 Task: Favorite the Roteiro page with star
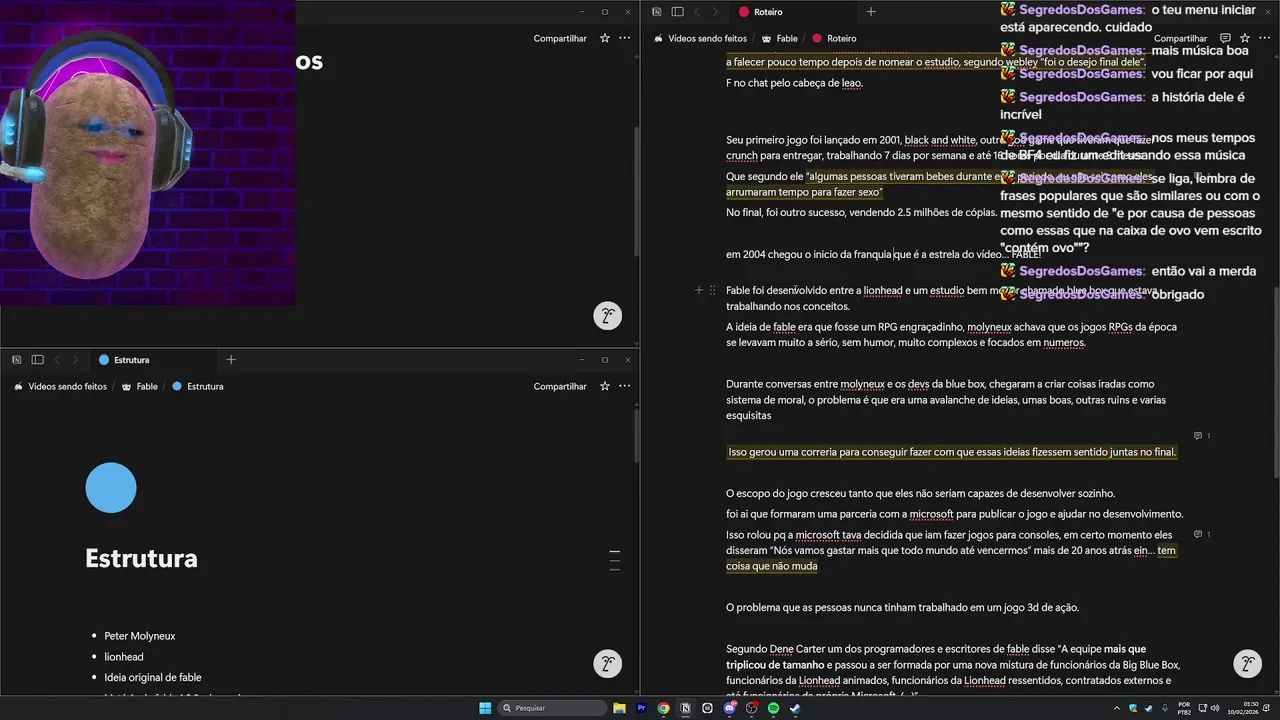pos(1244,38)
